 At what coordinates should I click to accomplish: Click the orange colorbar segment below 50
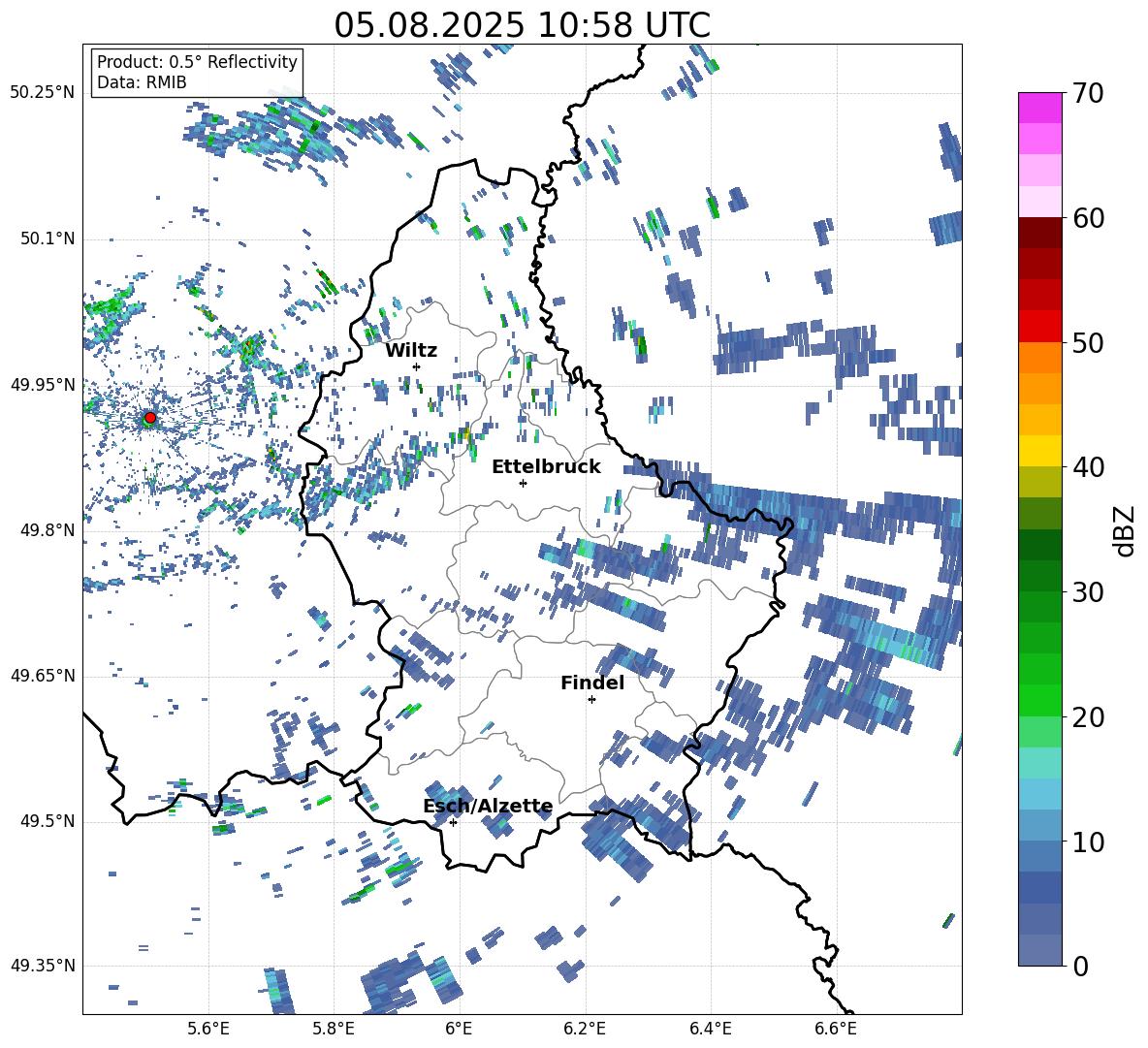(1039, 358)
